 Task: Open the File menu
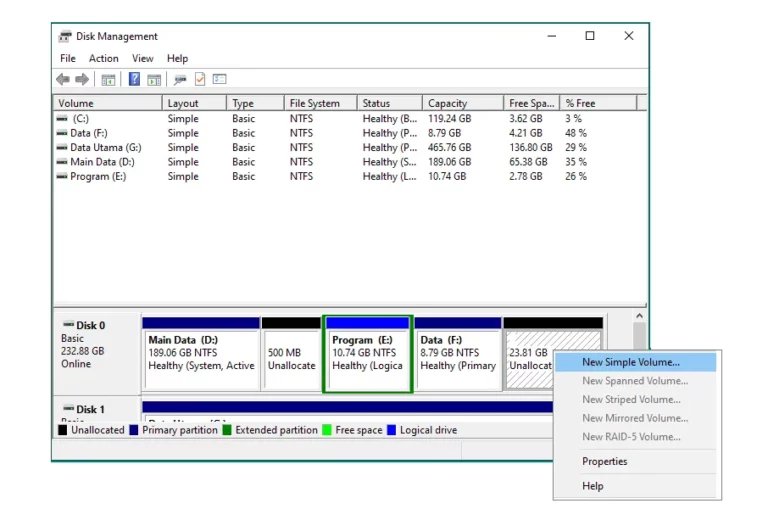coord(68,58)
